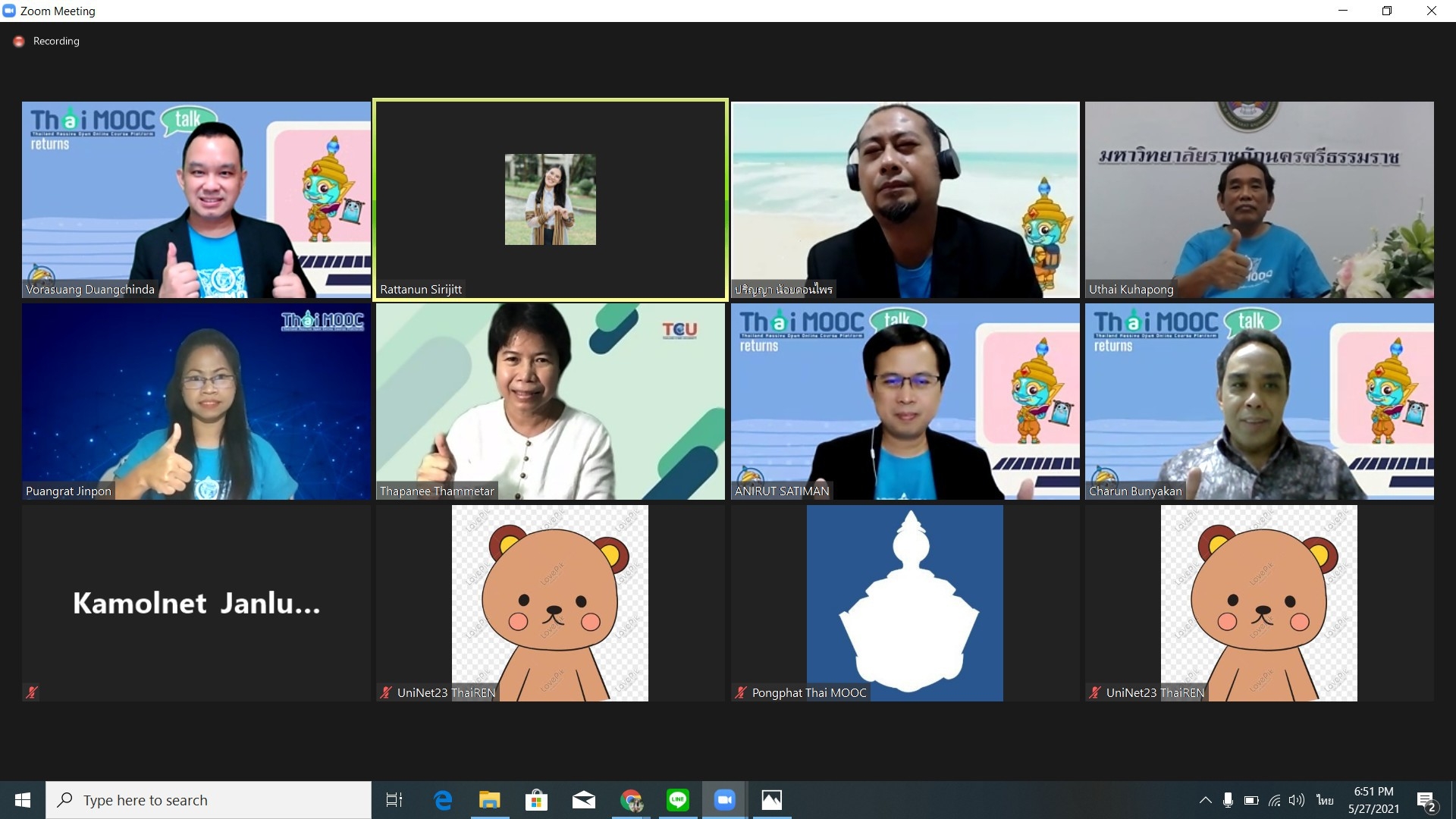1456x819 pixels.
Task: Click muted mic icon on first UniNet23 tile
Action: pyautogui.click(x=386, y=692)
